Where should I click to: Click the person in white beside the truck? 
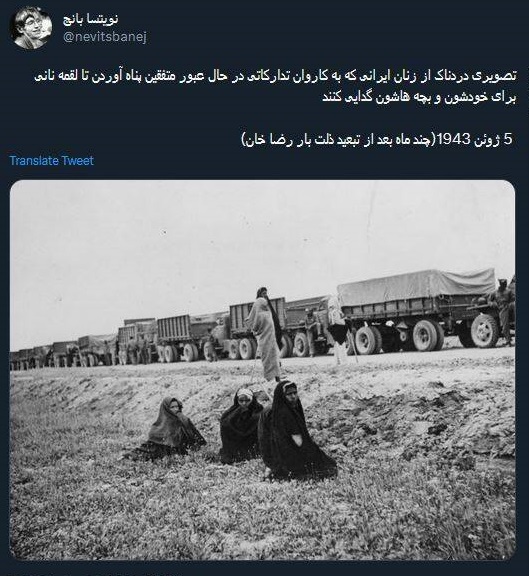click(337, 327)
